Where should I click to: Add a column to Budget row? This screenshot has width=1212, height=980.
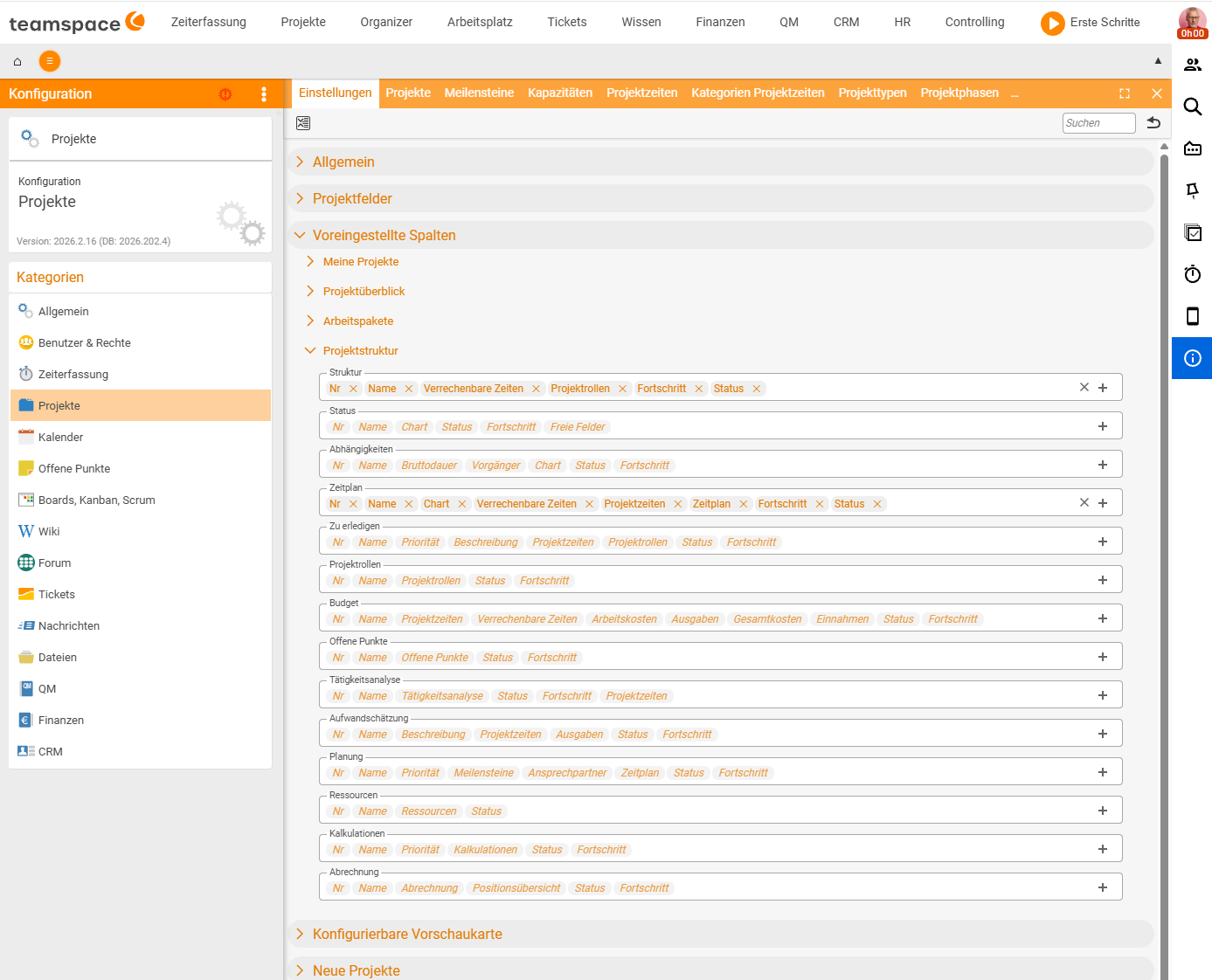tap(1103, 618)
